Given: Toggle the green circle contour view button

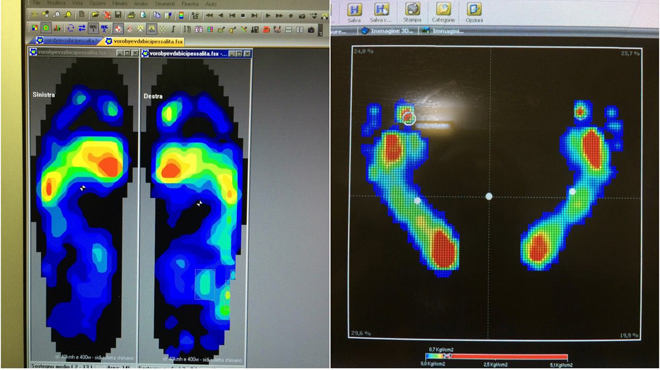Looking at the screenshot, I should (x=46, y=29).
